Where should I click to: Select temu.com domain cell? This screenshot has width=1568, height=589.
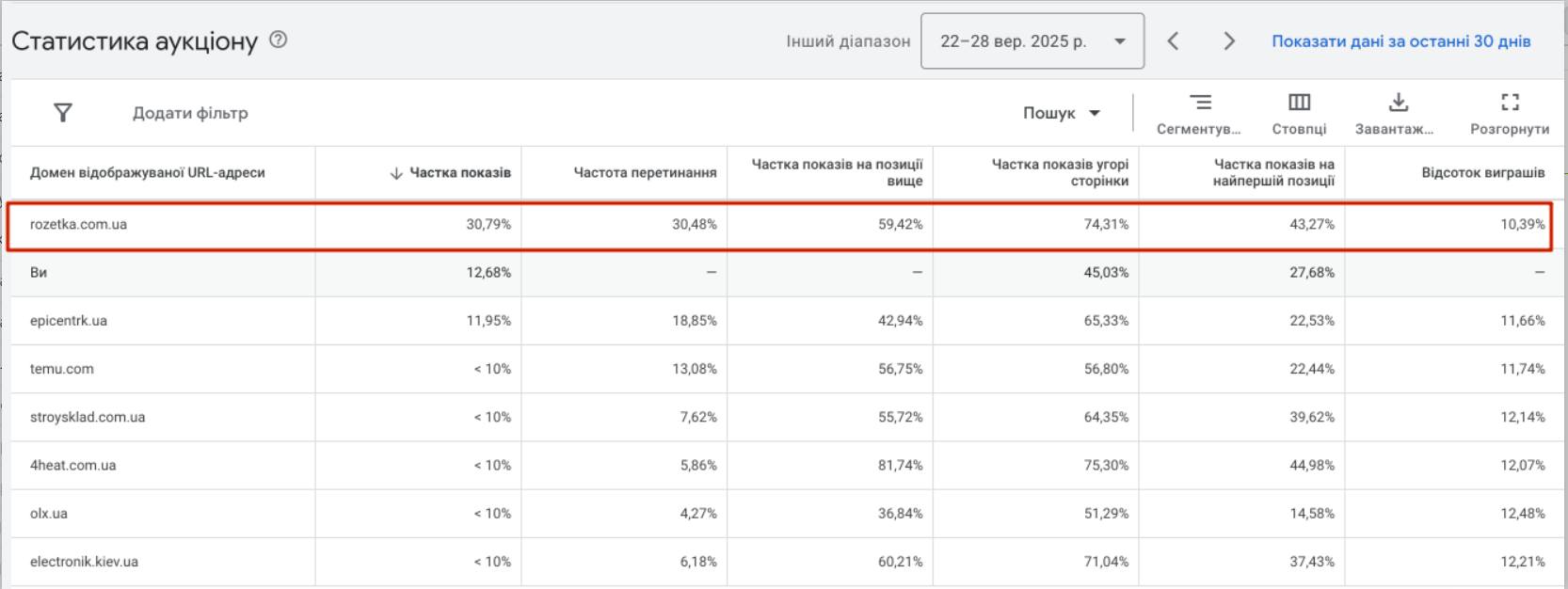(62, 369)
